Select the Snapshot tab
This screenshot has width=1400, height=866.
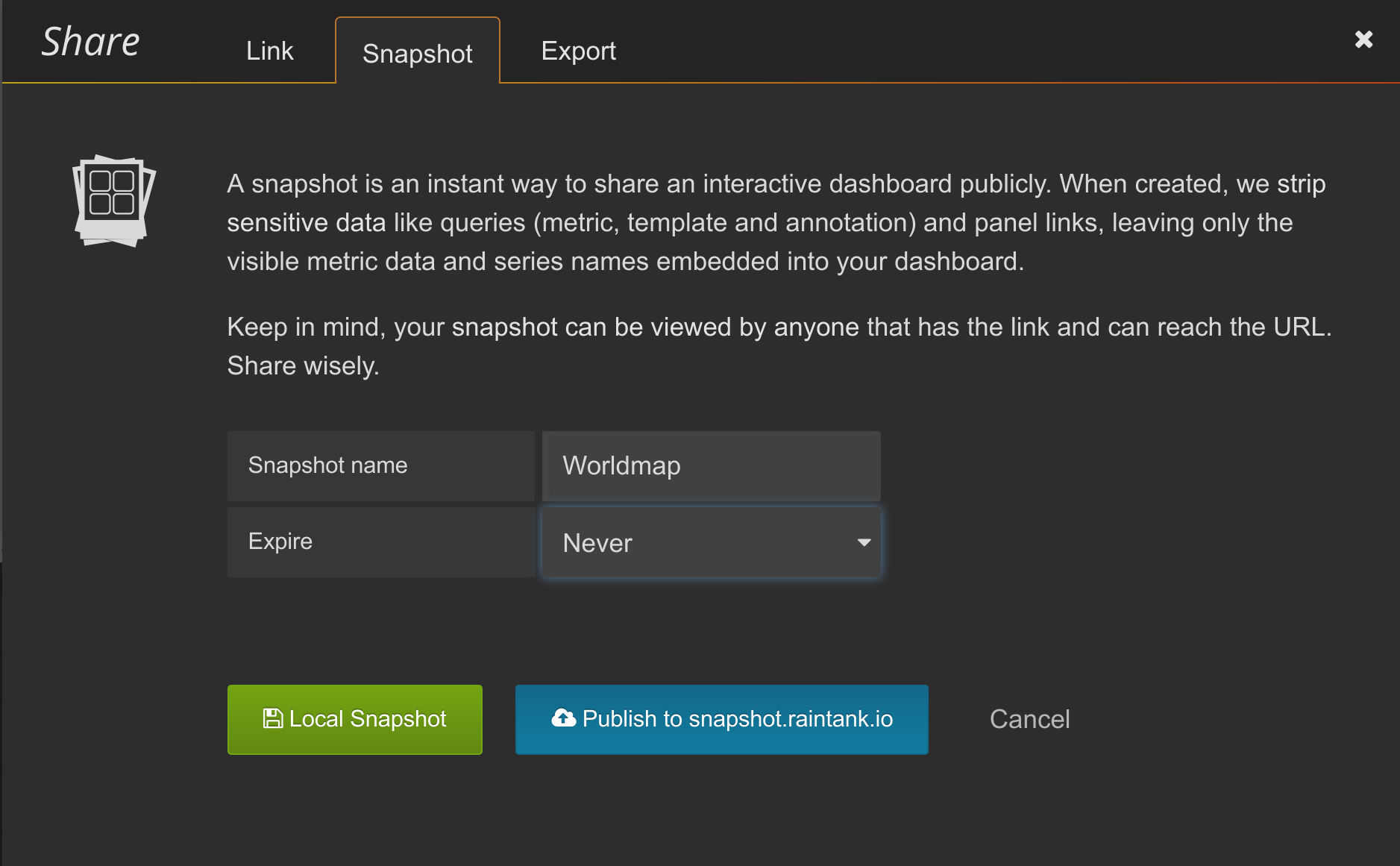pyautogui.click(x=417, y=53)
